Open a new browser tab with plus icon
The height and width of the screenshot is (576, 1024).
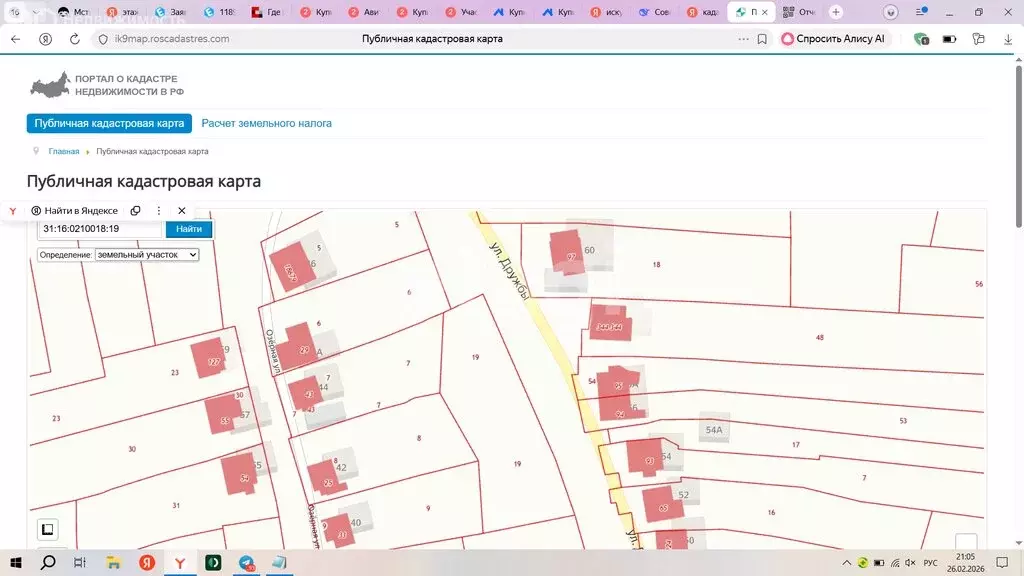(x=836, y=12)
